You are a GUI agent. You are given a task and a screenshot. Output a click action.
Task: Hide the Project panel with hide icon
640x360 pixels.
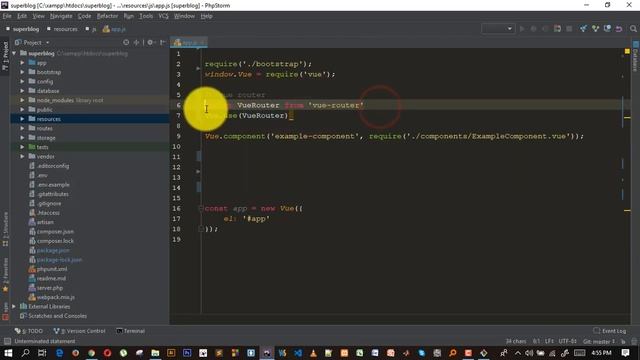[x=162, y=42]
